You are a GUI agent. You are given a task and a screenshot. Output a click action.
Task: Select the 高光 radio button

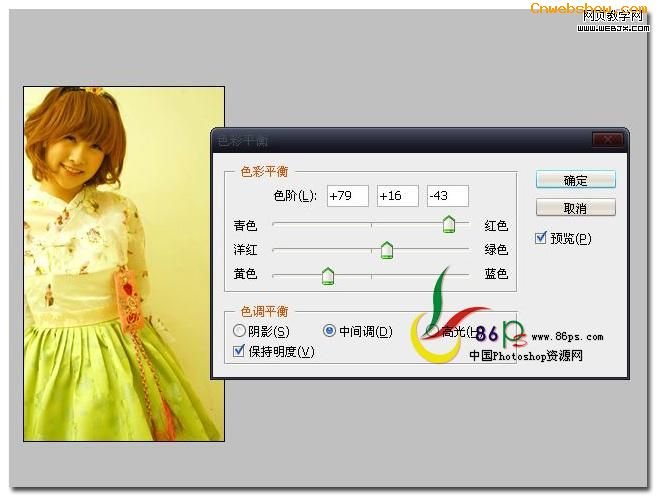click(432, 331)
